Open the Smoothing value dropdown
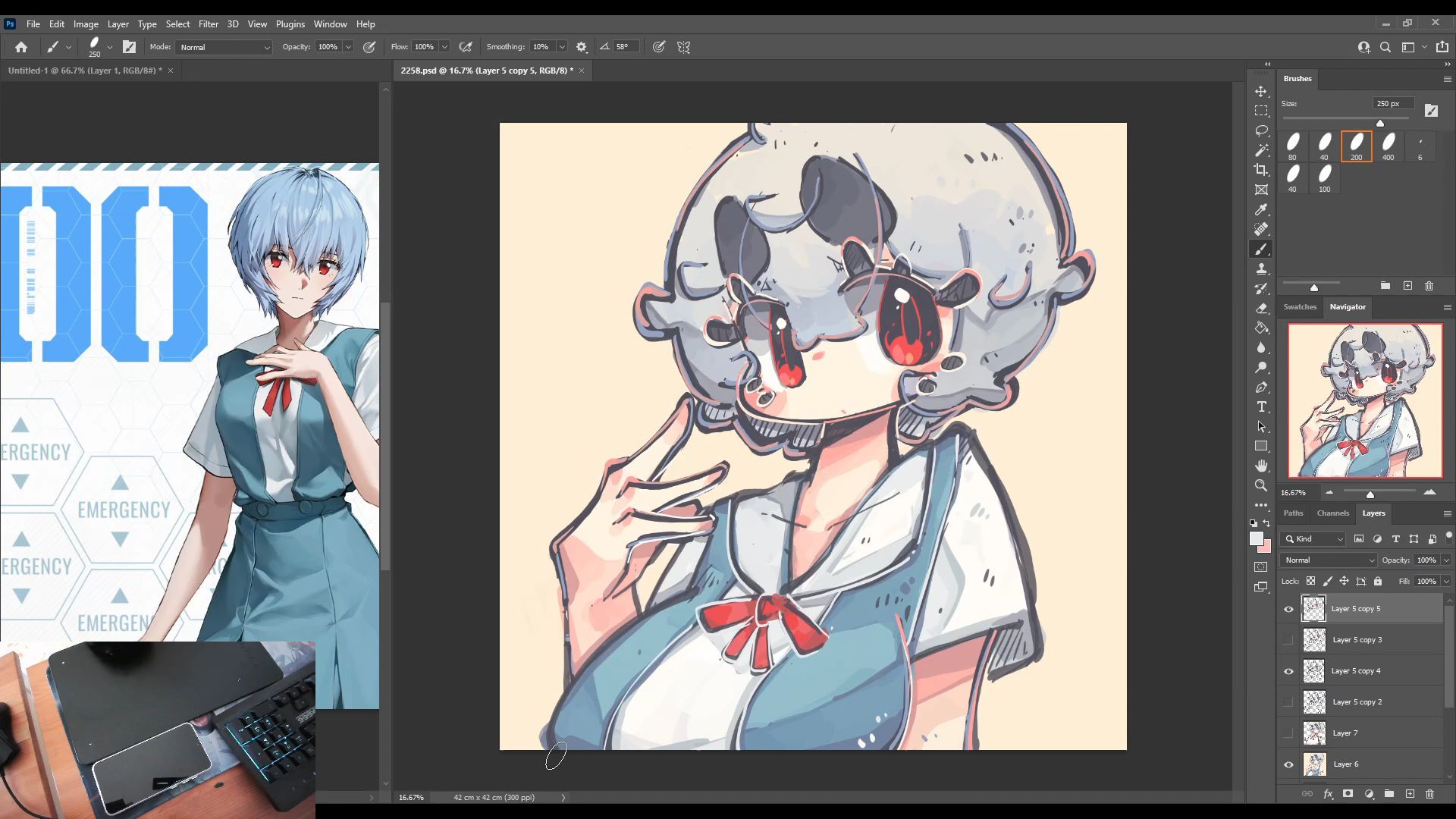Viewport: 1456px width, 819px height. (562, 47)
